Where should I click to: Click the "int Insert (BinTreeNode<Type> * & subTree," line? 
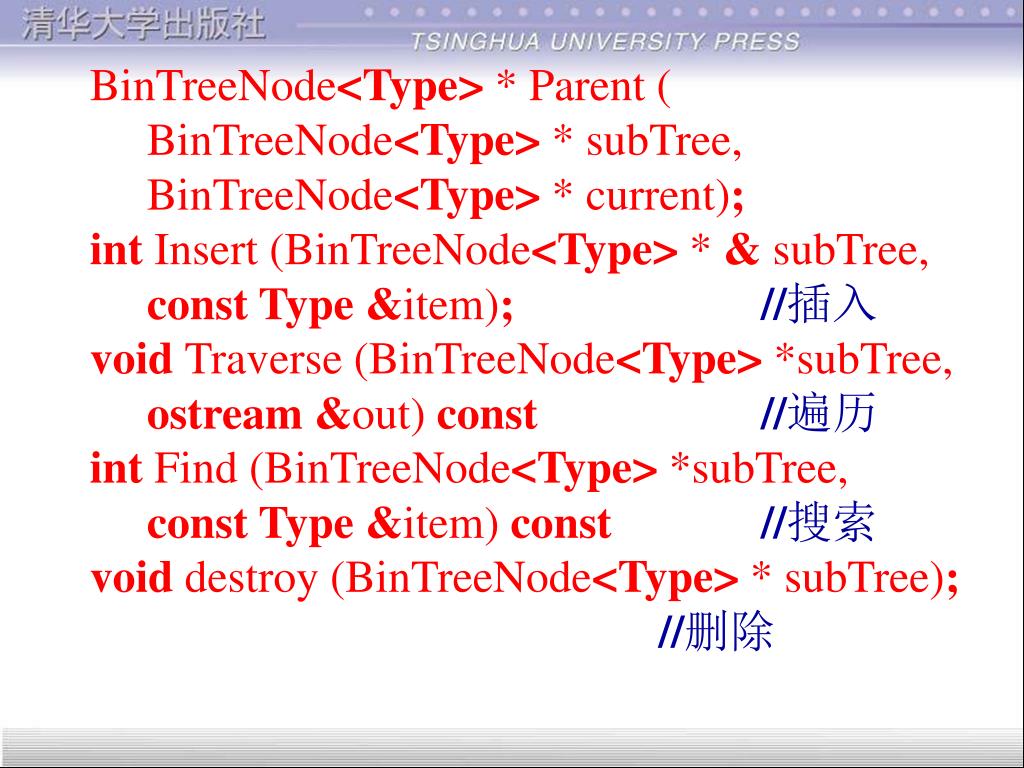(509, 251)
